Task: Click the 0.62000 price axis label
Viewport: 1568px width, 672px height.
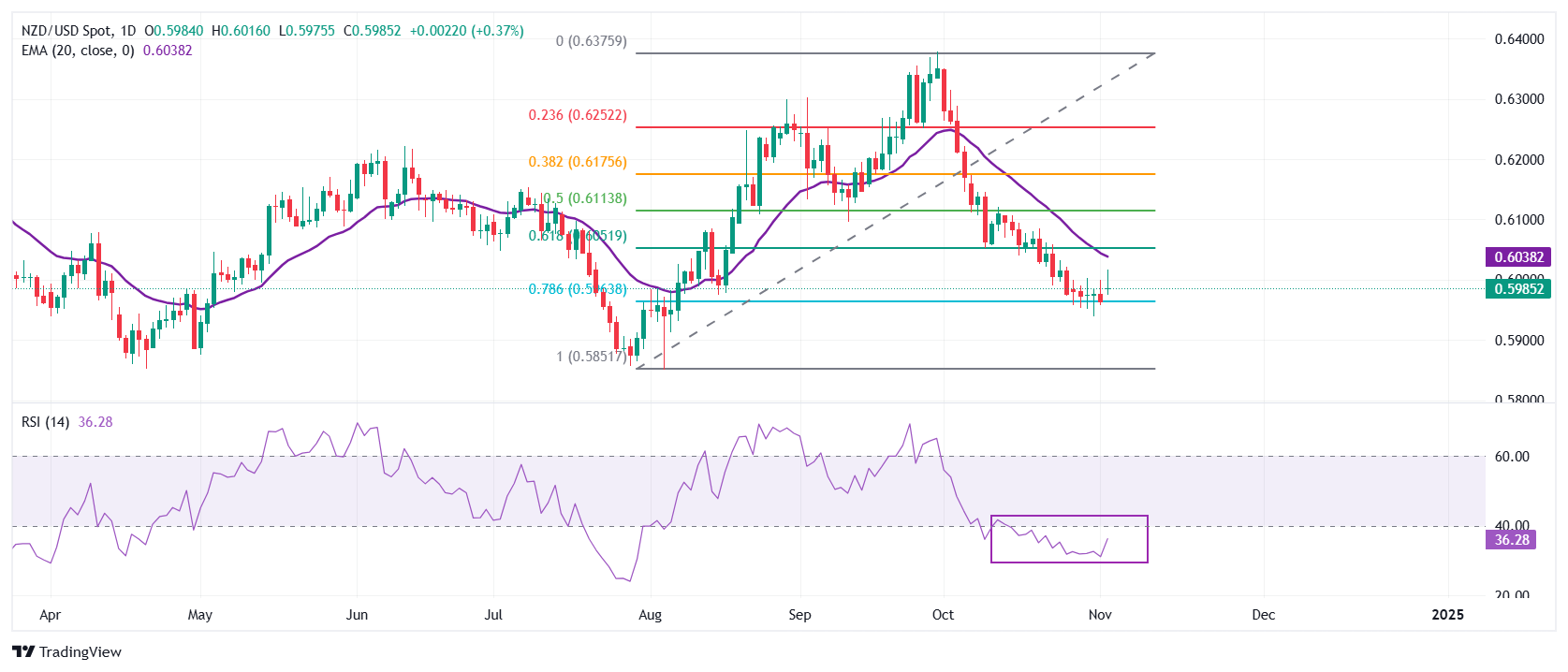Action: pyautogui.click(x=1518, y=160)
